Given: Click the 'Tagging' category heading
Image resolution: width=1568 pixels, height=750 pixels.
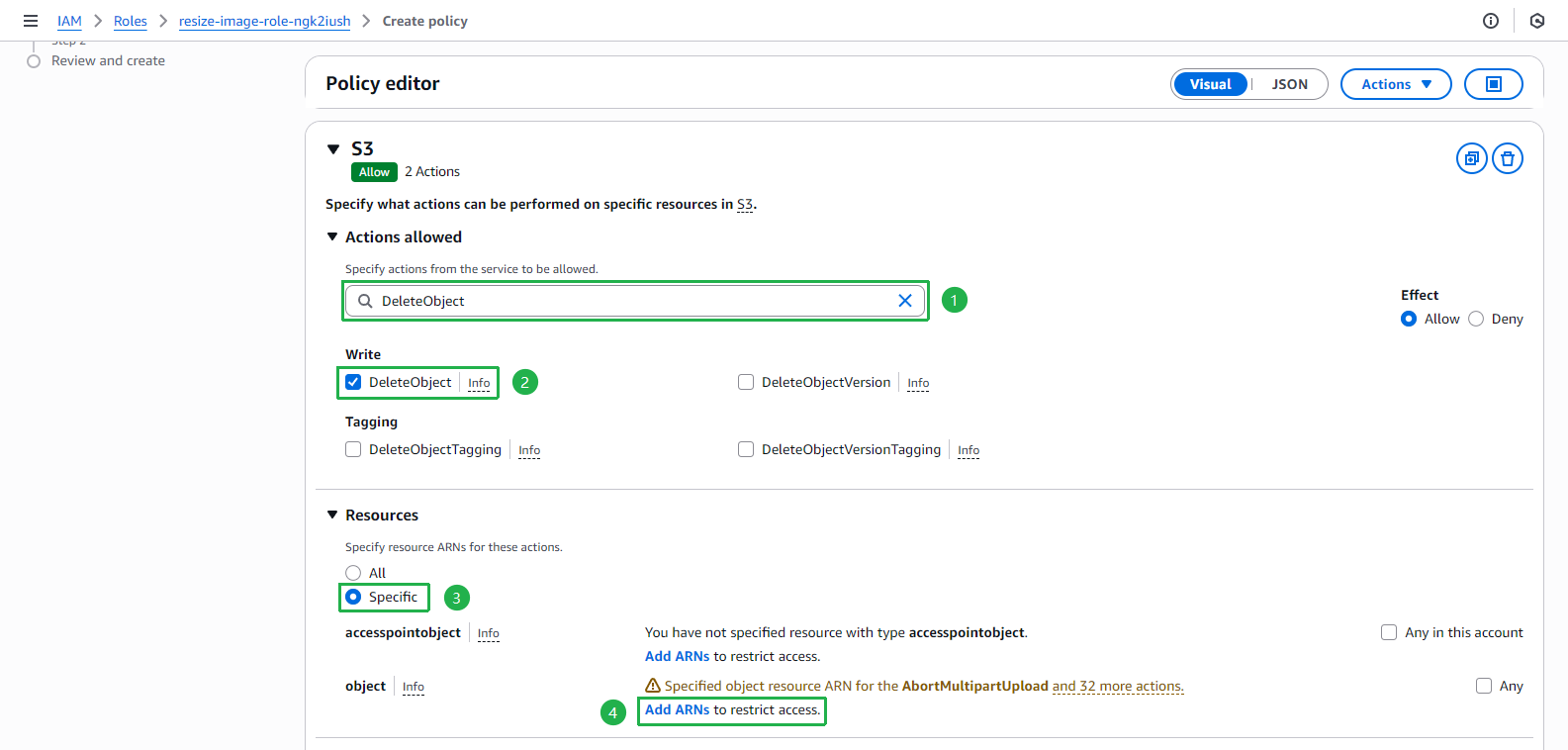Looking at the screenshot, I should tap(371, 422).
